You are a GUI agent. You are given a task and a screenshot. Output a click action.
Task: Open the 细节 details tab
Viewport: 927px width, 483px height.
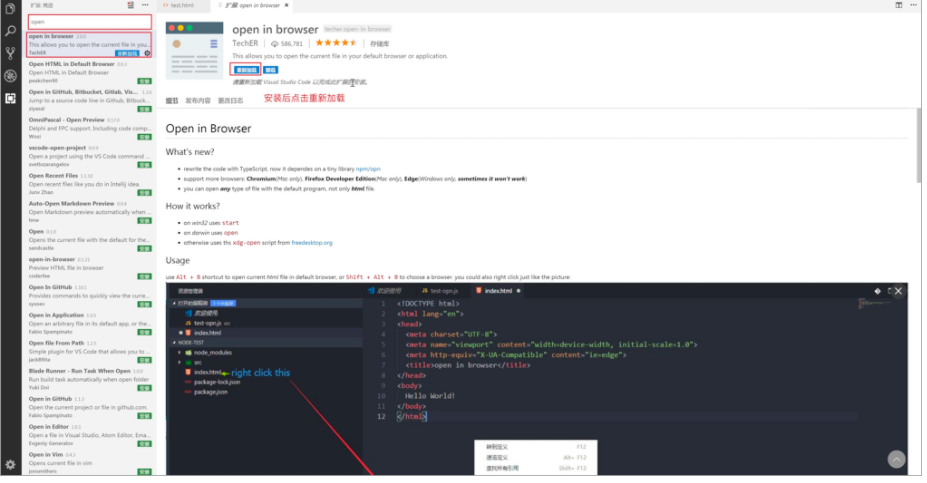tap(171, 101)
